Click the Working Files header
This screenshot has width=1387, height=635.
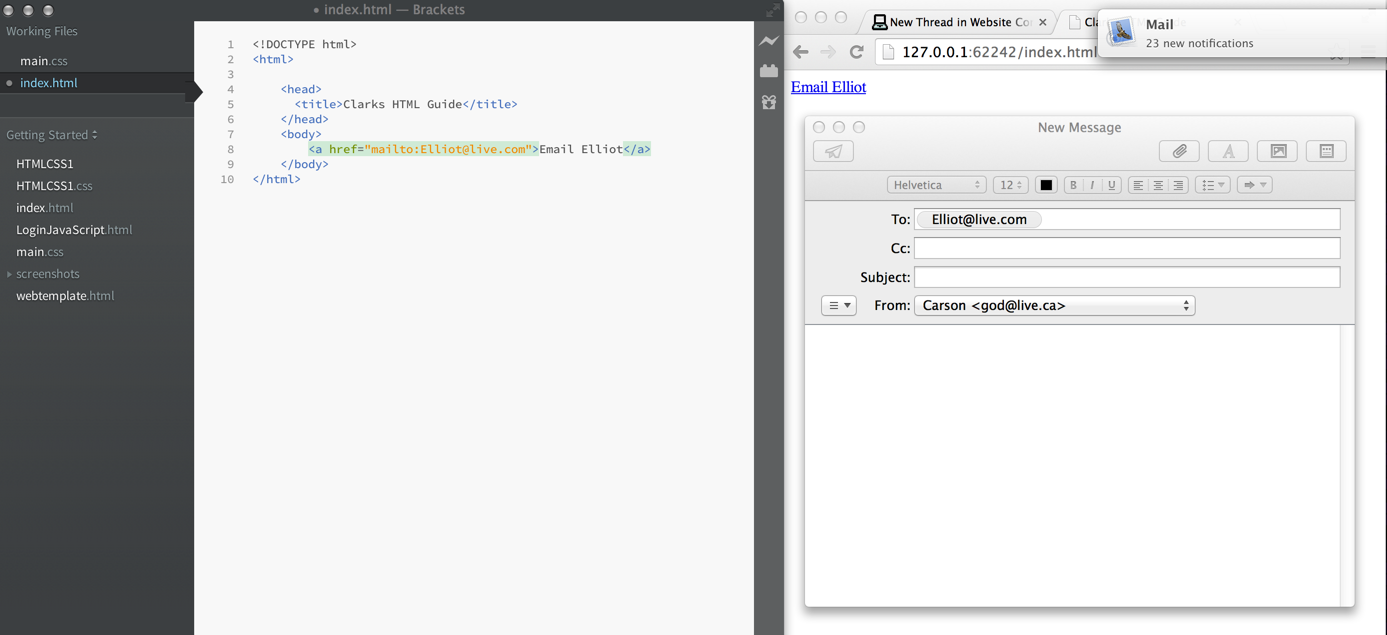(42, 32)
